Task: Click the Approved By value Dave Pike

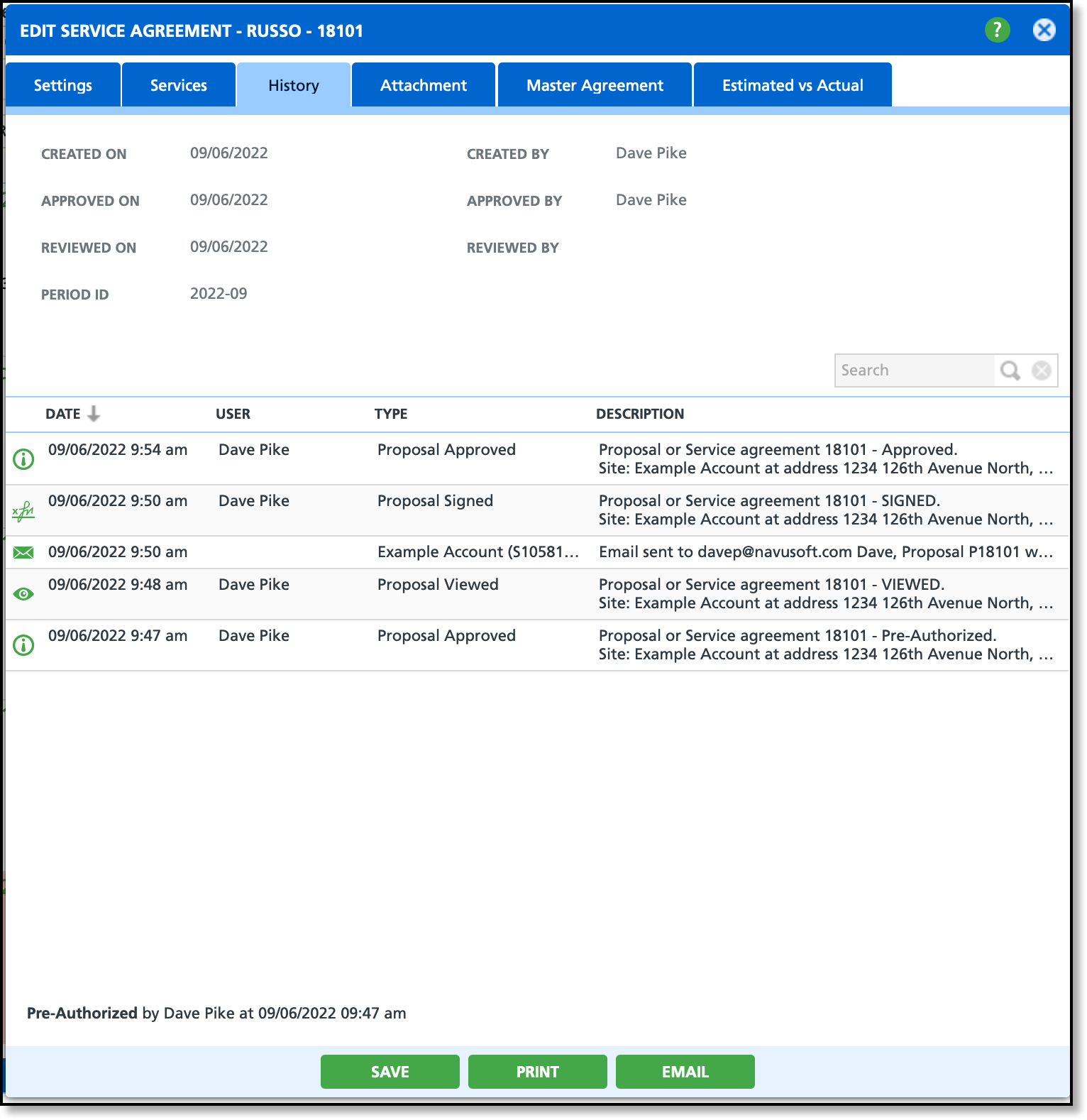Action: point(651,200)
